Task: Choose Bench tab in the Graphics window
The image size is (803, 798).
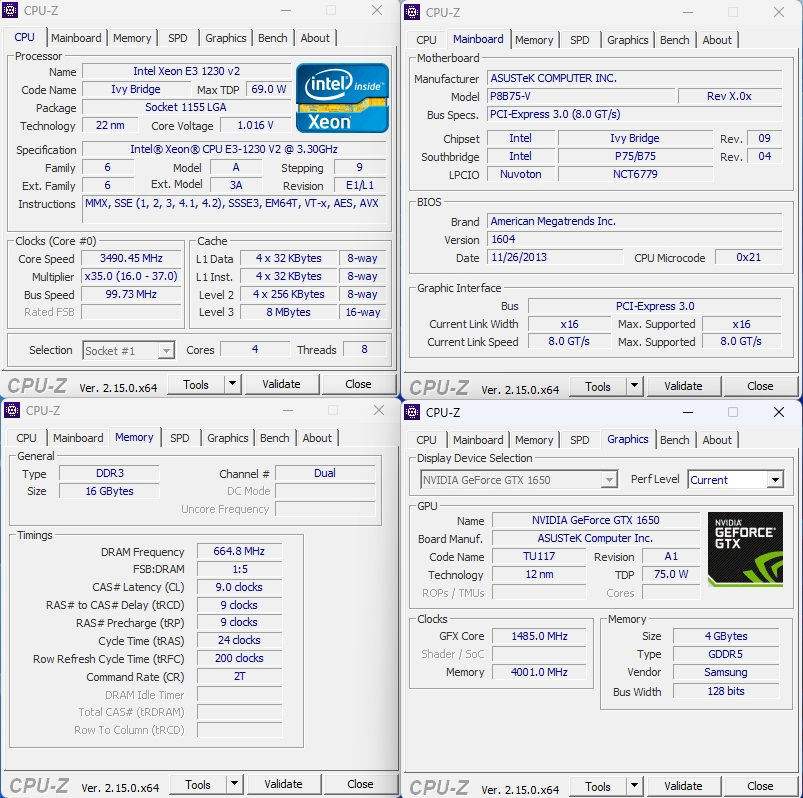Action: tap(674, 440)
